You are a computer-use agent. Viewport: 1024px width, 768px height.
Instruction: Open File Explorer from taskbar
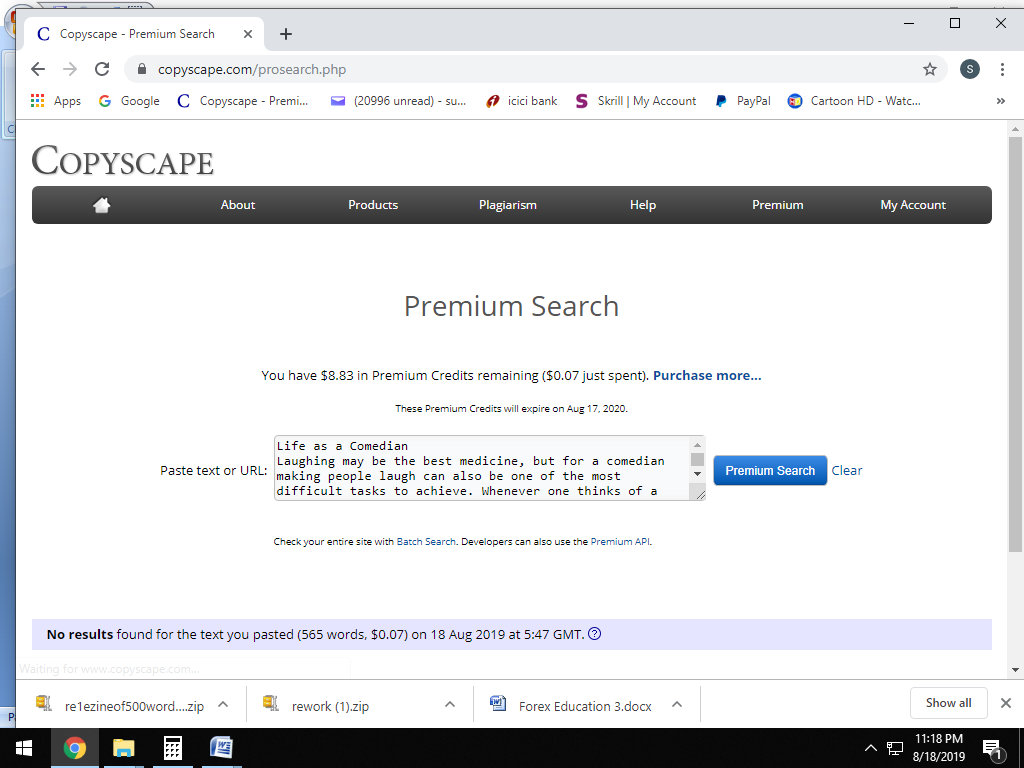[123, 748]
